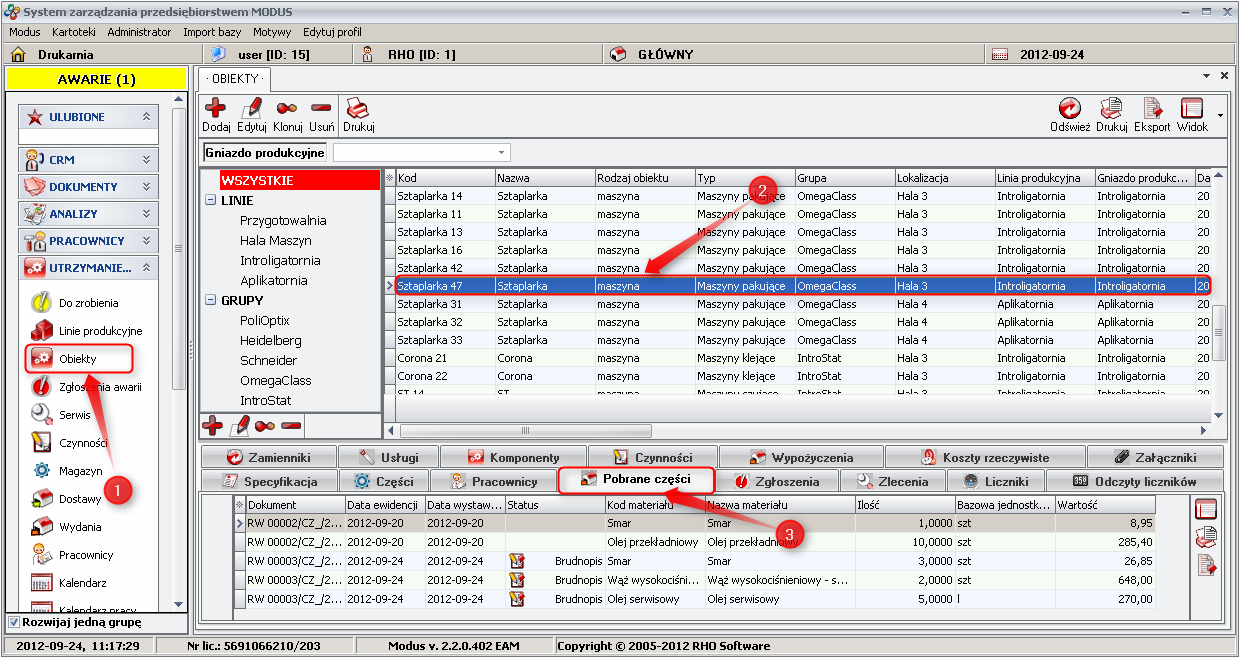Image resolution: width=1240 pixels, height=658 pixels.
Task: Click the Odśwież refresh icon
Action: [1069, 108]
